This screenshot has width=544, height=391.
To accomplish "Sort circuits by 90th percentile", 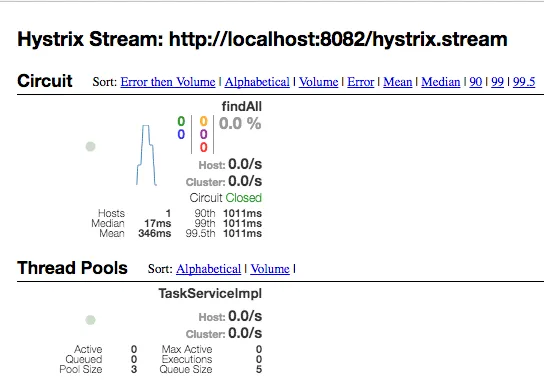I will tap(476, 82).
